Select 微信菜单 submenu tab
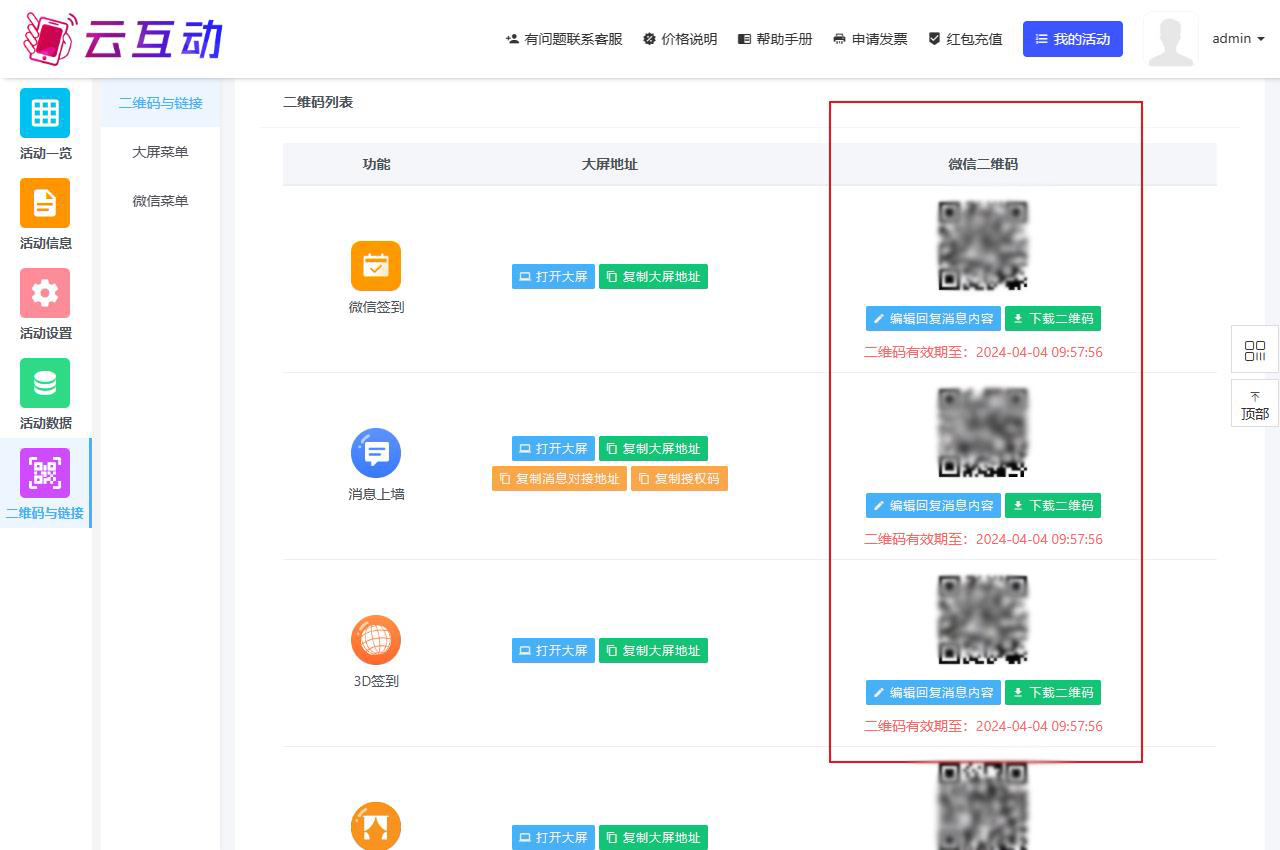 pos(160,201)
